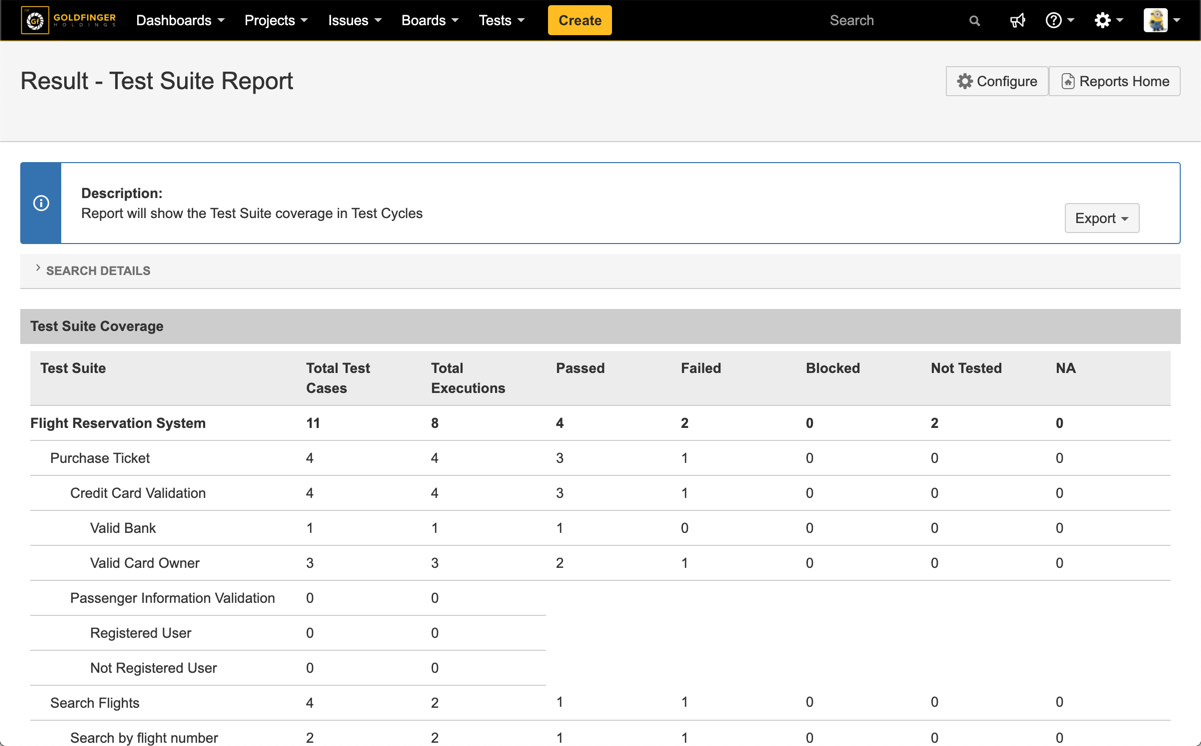Click the Purchase Ticket test suite
The image size is (1201, 746).
100,458
